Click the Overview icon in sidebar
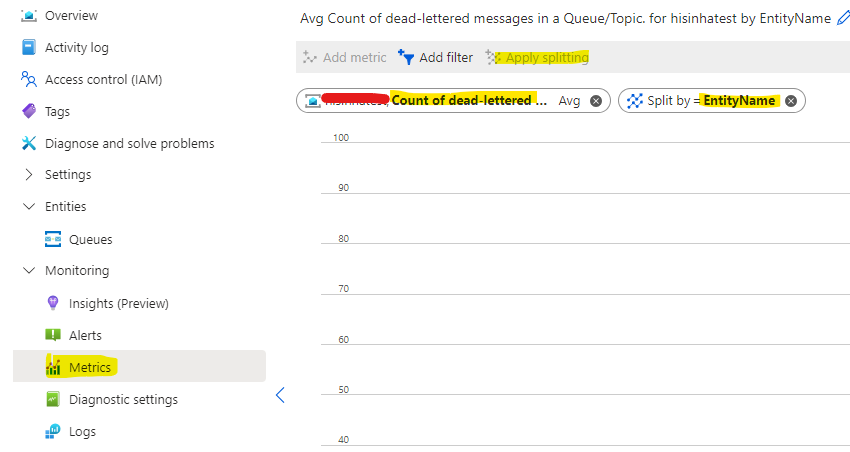This screenshot has width=850, height=452. click(x=29, y=16)
